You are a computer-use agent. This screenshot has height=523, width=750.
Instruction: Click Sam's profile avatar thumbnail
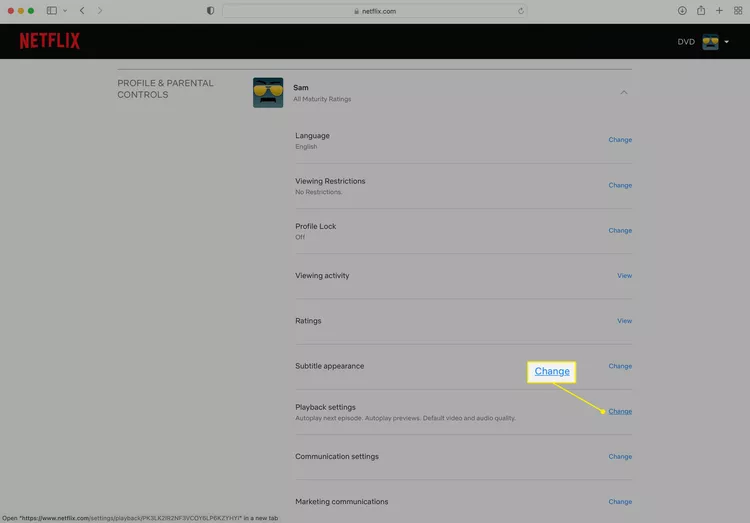pos(268,93)
